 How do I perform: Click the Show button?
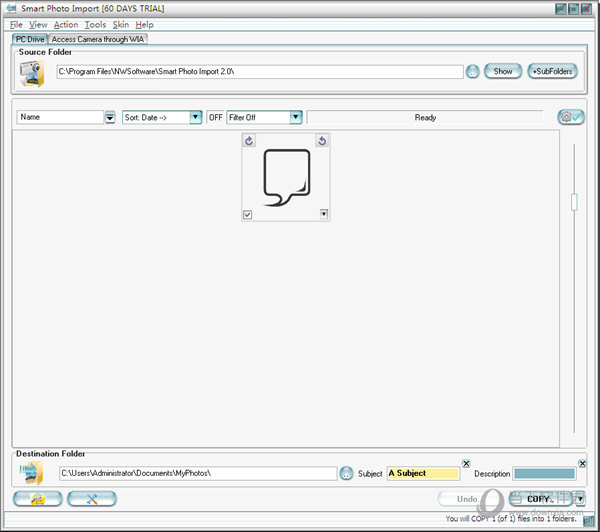(503, 71)
